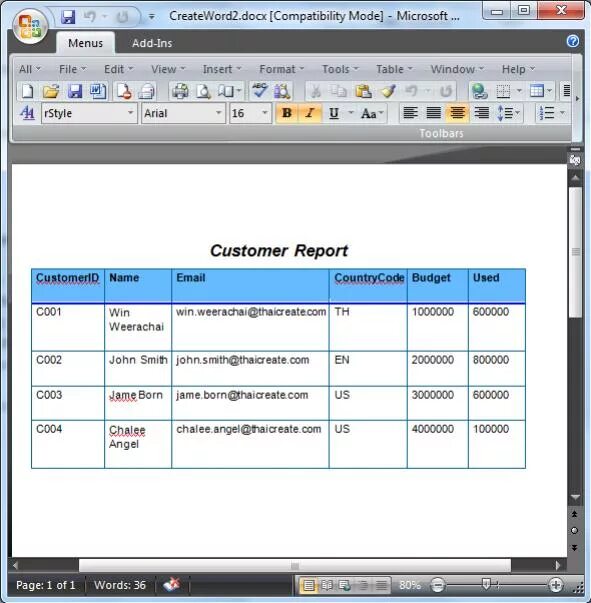Click the Quick Print printer icon

[180, 92]
